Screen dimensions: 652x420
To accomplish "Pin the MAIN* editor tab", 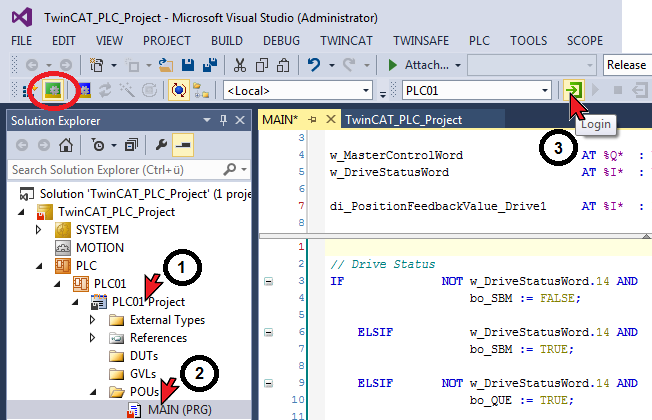I will 312,119.
